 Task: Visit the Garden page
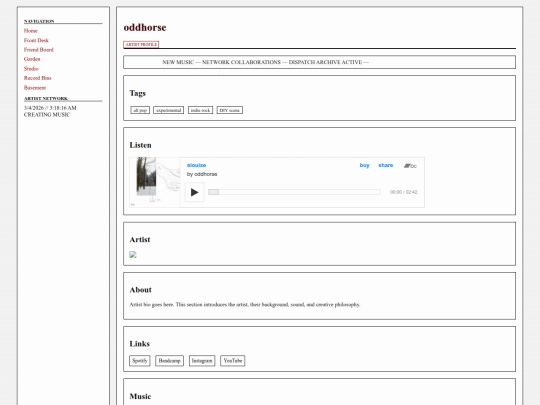[32, 59]
